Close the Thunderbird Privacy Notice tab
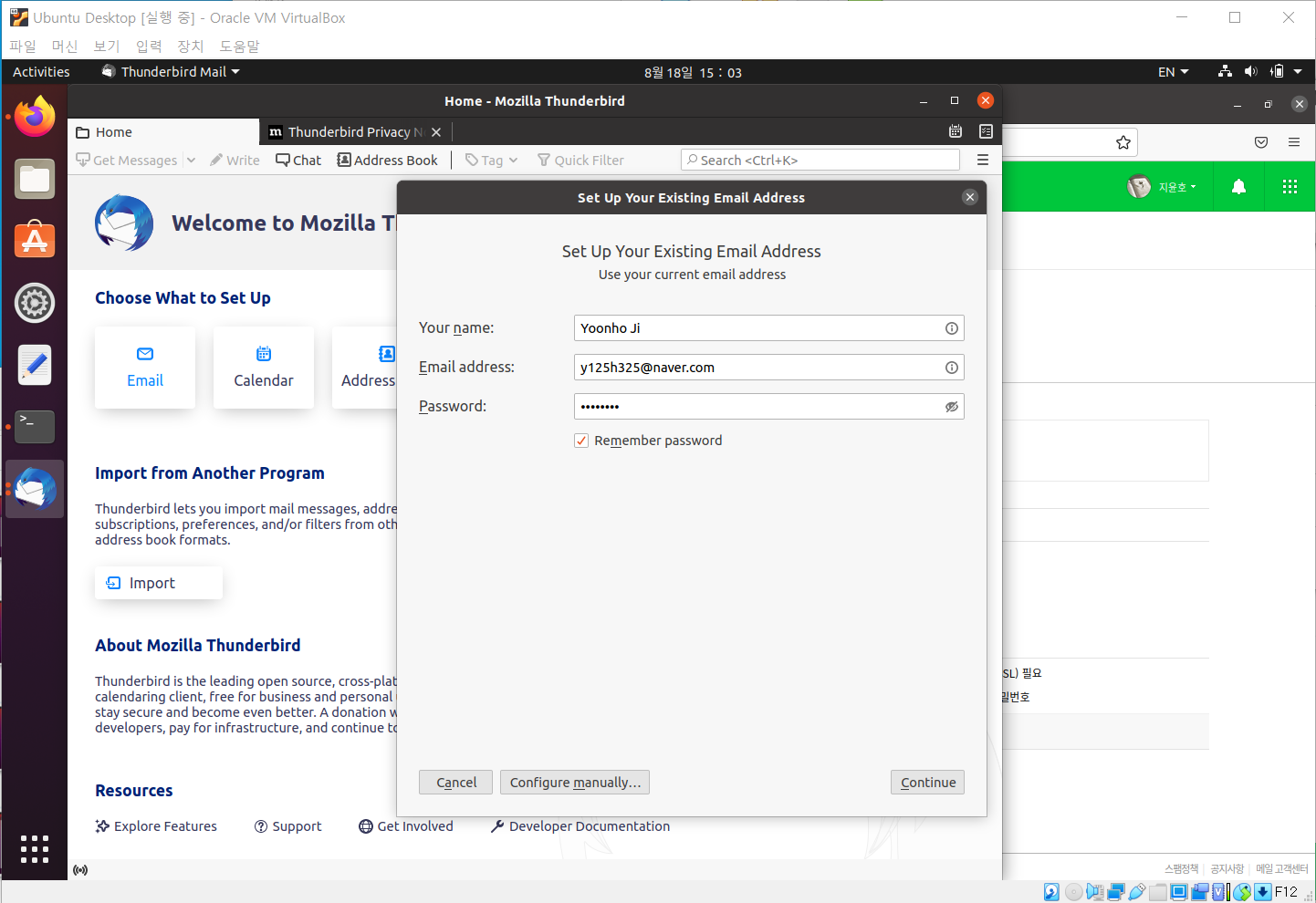Screen dimensions: 1316x903 point(436,132)
